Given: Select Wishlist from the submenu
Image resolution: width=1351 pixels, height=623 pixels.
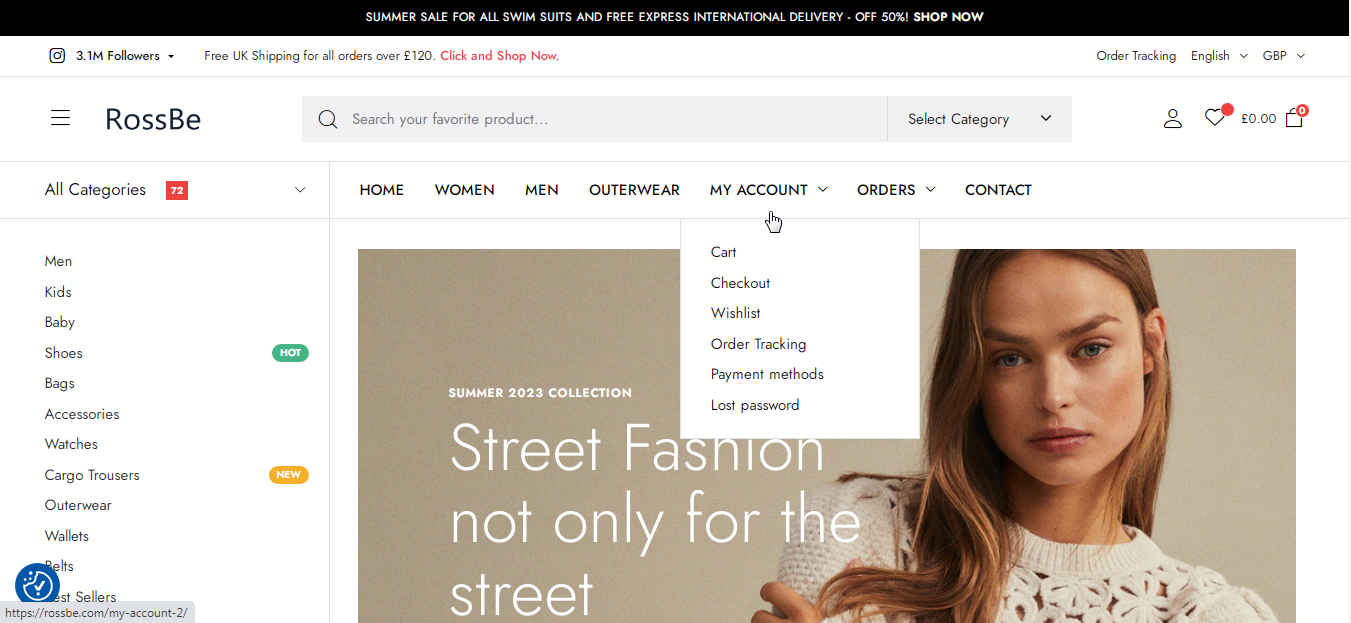Looking at the screenshot, I should (736, 313).
